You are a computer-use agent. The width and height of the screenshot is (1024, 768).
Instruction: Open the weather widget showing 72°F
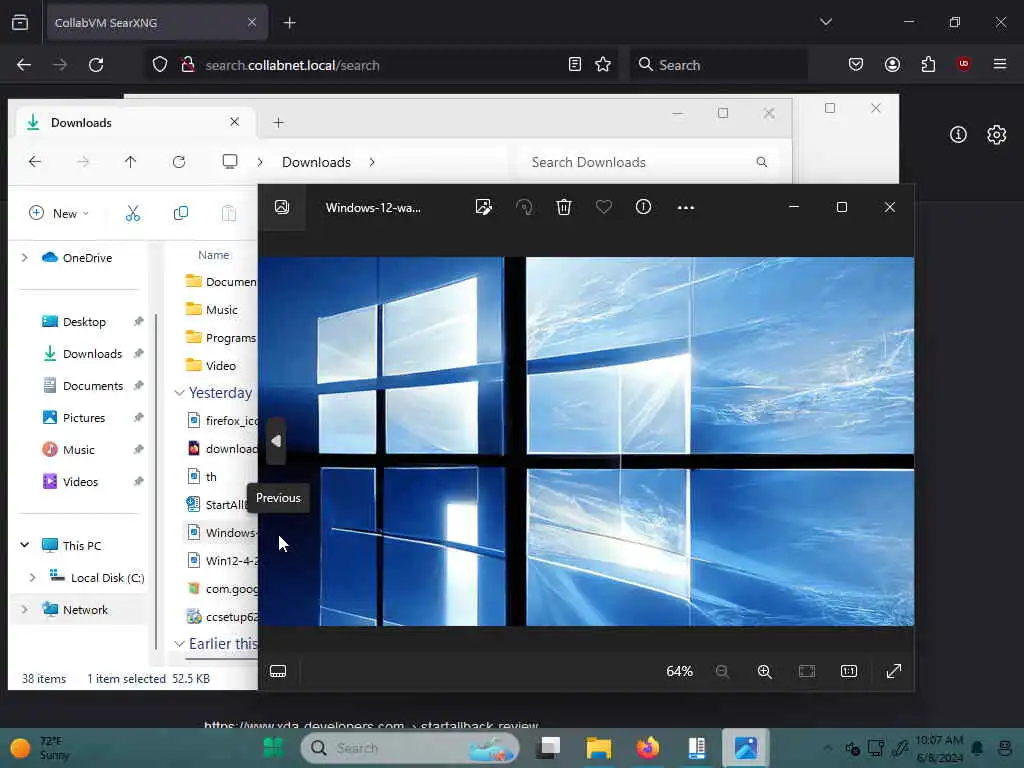point(40,748)
